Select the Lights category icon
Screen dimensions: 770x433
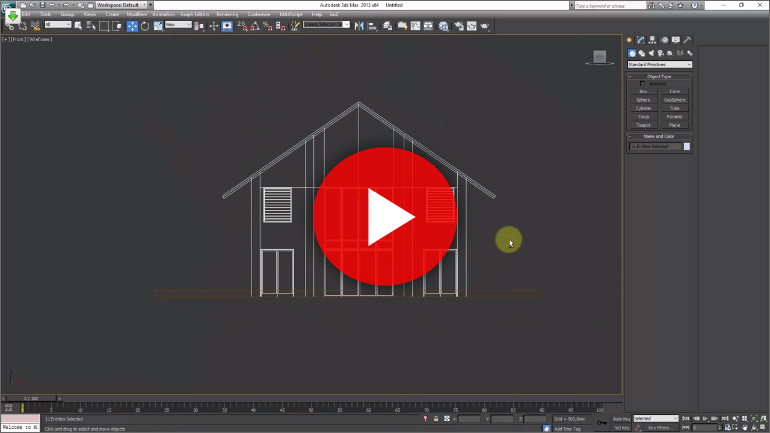[x=651, y=53]
